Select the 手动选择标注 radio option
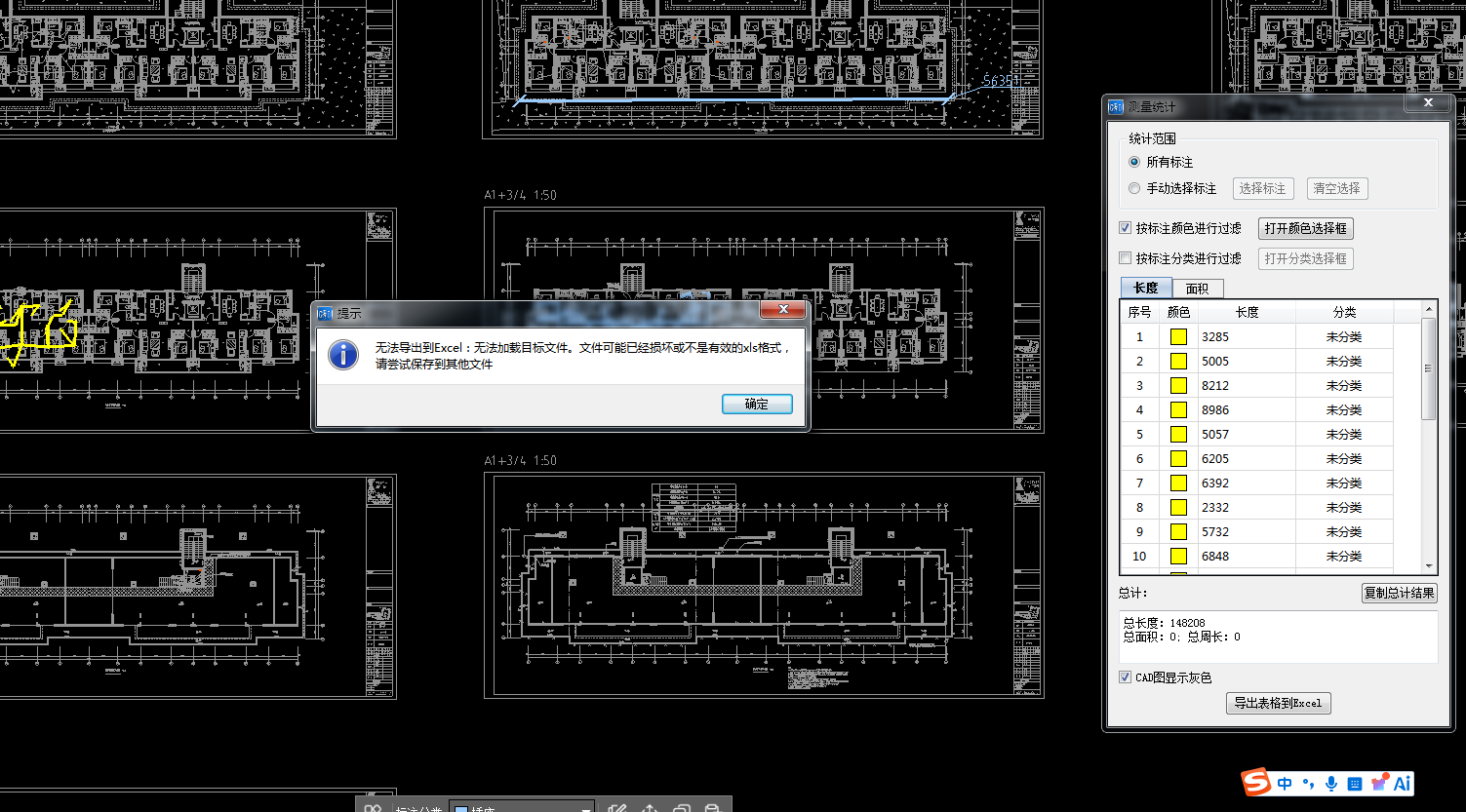The image size is (1466, 812). pyautogui.click(x=1134, y=188)
